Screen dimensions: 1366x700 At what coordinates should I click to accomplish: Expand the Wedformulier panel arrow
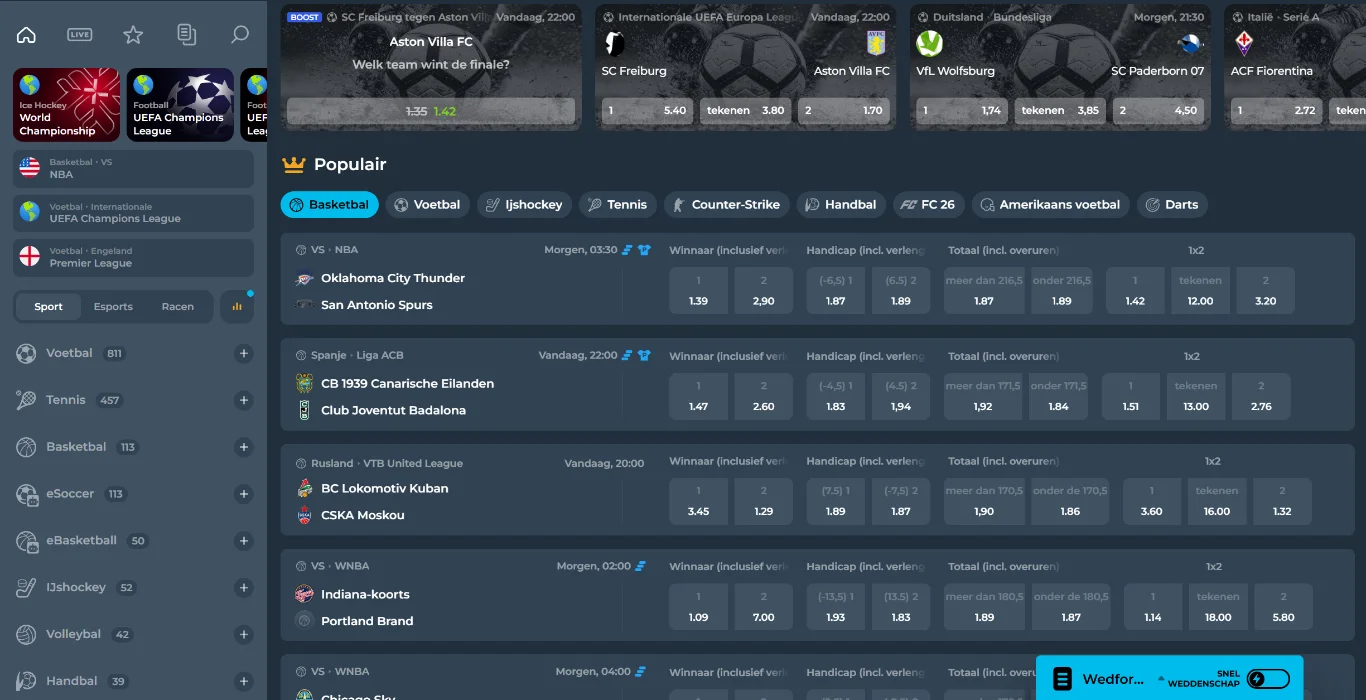coord(1162,678)
